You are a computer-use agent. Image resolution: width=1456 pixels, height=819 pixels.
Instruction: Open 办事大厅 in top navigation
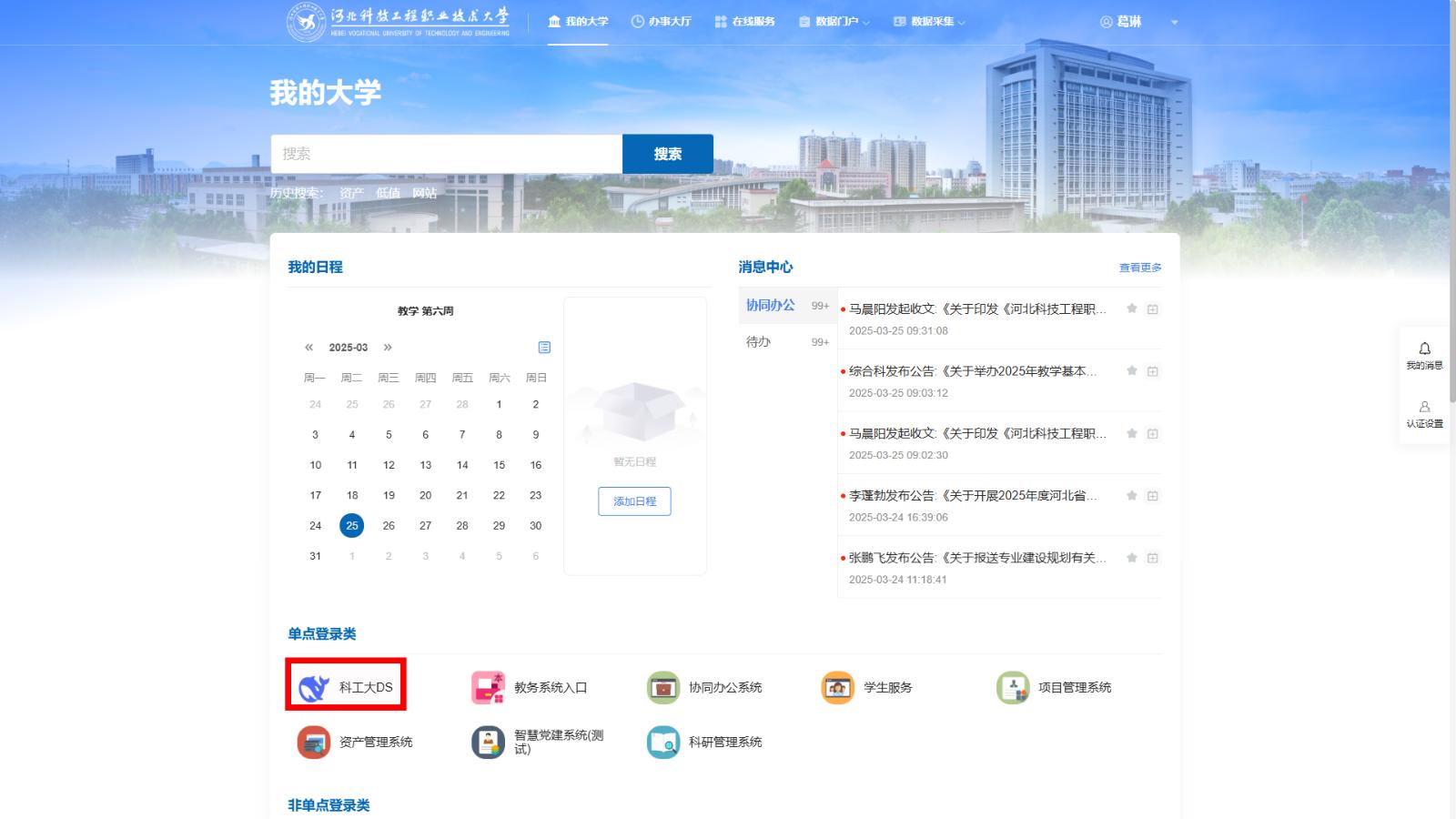tap(662, 22)
